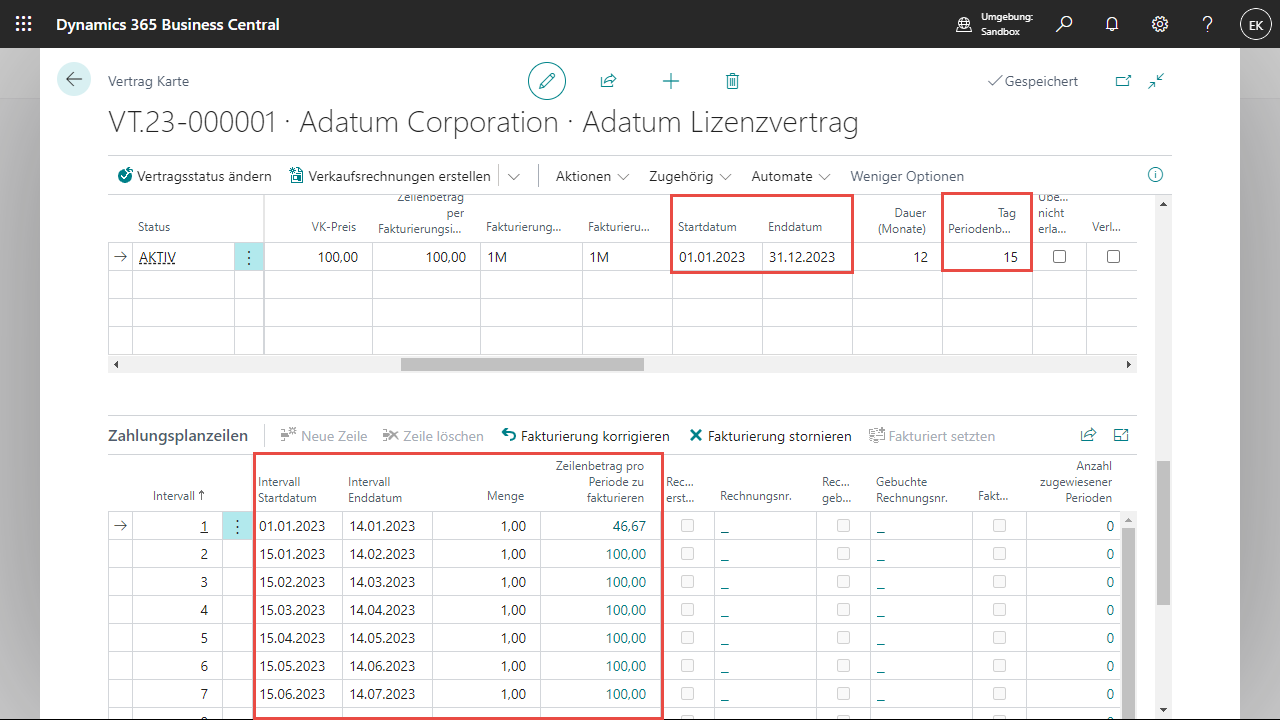The height and width of the screenshot is (720, 1280).
Task: Click Verkaufsrechnungen erstellen
Action: point(390,176)
